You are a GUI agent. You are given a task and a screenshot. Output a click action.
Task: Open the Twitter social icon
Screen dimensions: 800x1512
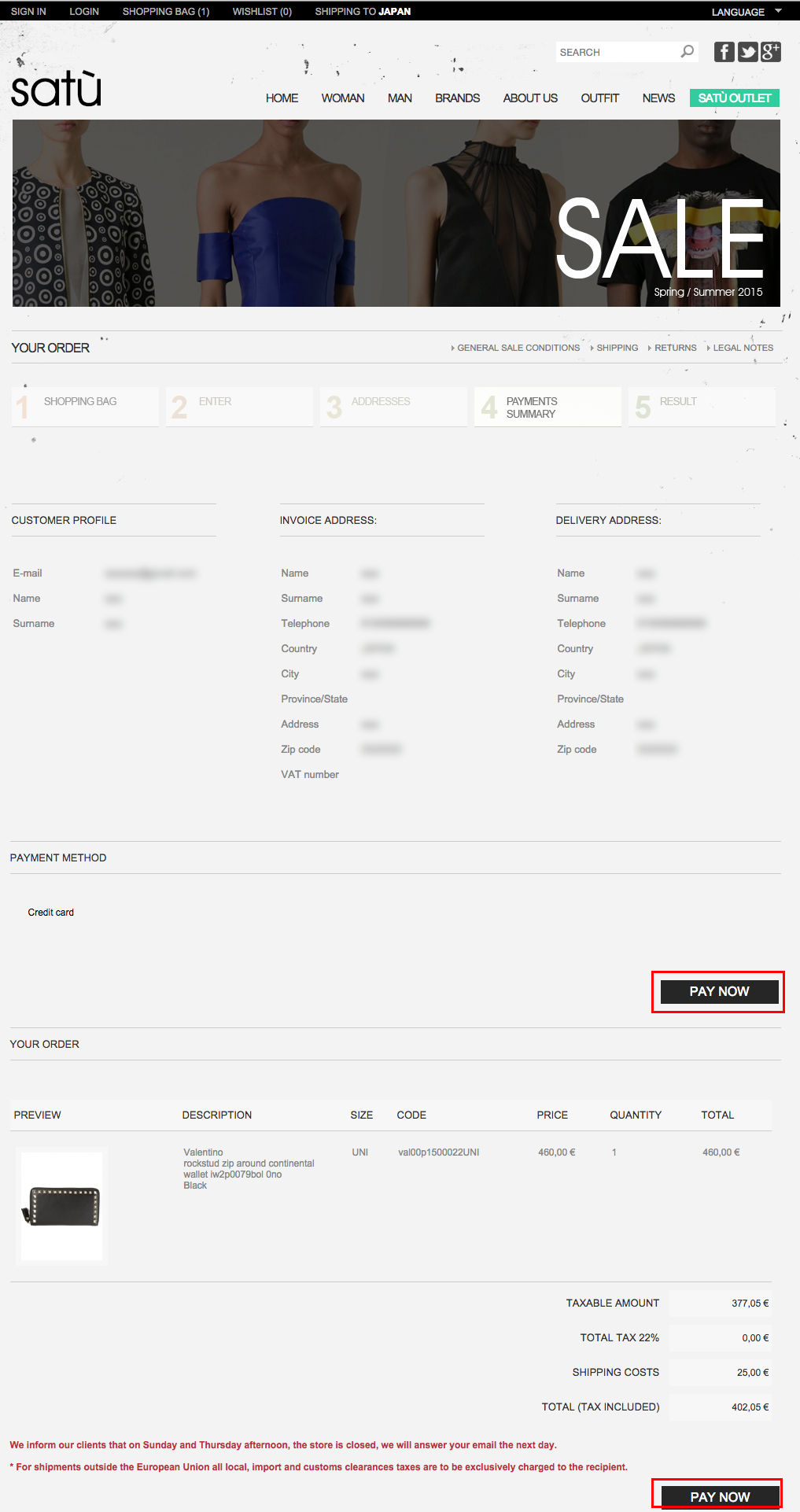[x=747, y=52]
